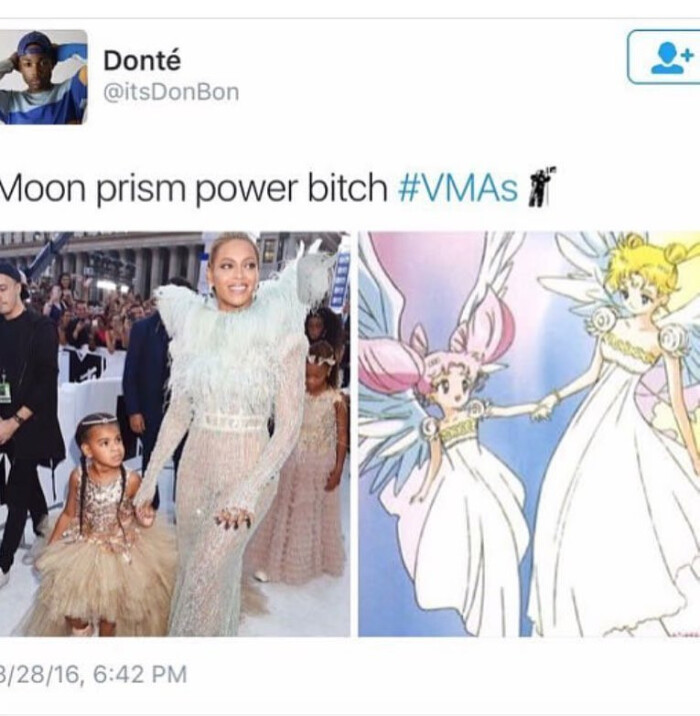Click the MTV logo on the barrier
The image size is (700, 716).
[x=87, y=364]
